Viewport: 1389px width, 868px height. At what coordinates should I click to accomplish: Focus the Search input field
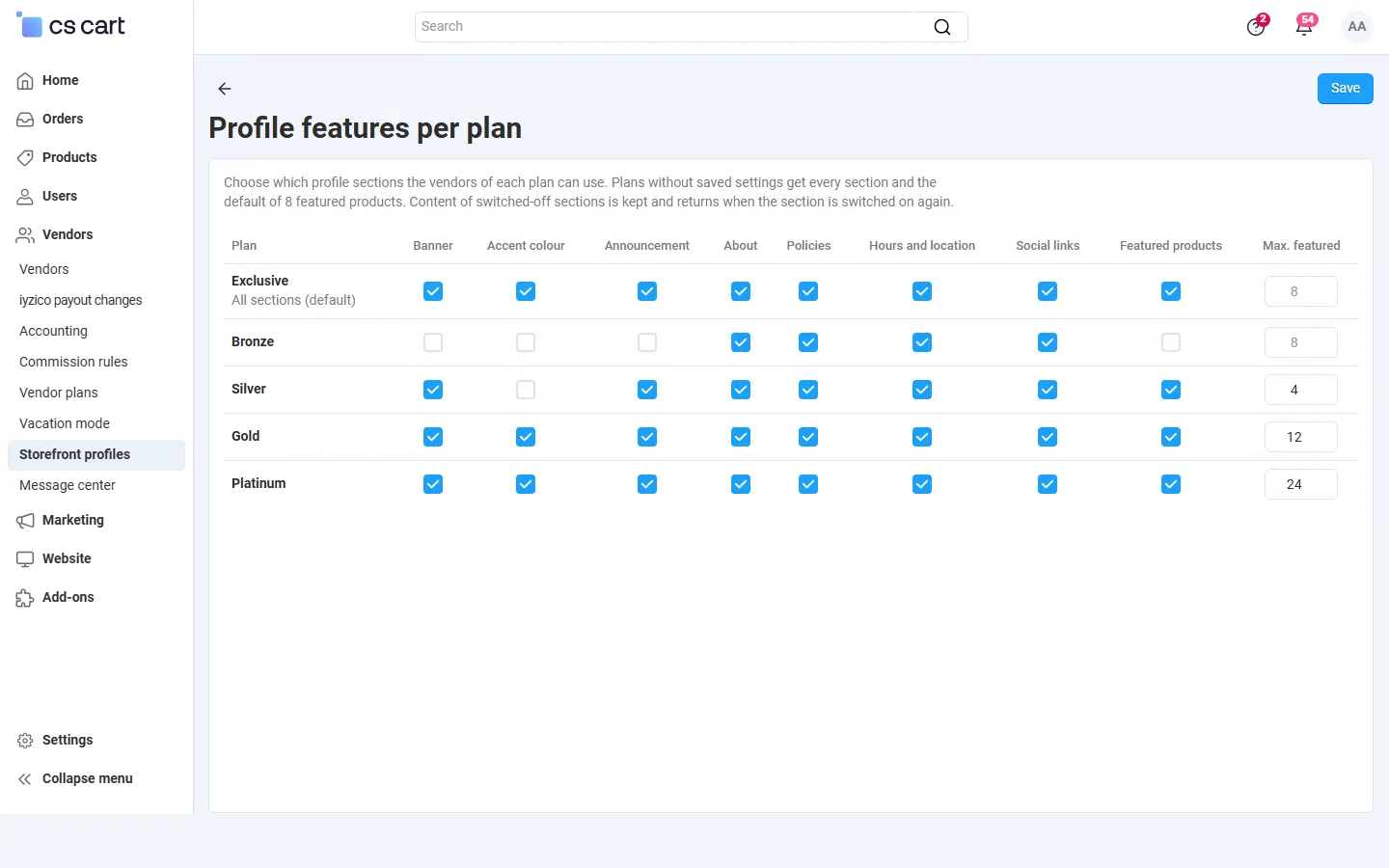[691, 27]
